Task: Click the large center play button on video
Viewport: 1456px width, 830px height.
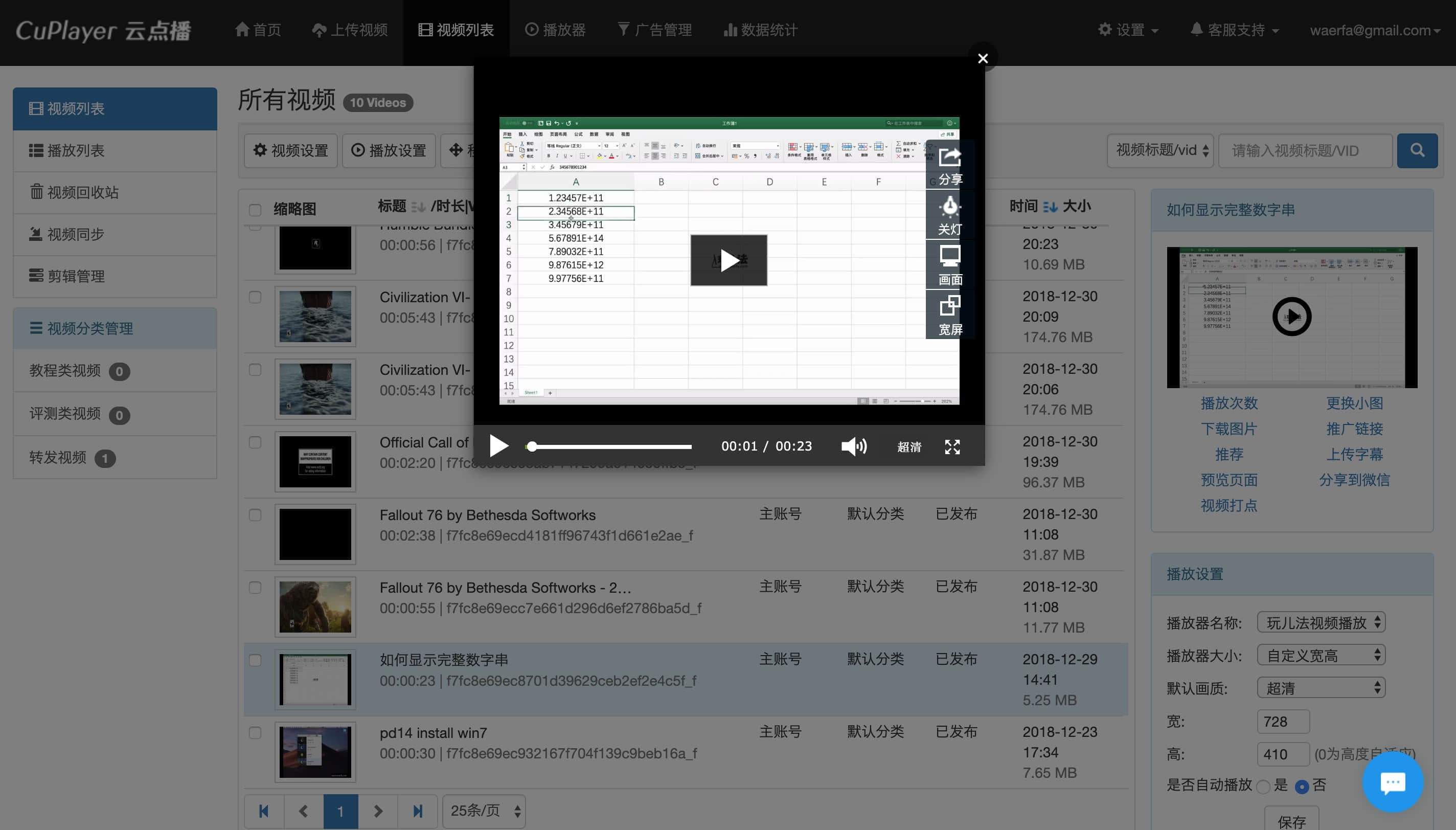Action: (x=729, y=260)
